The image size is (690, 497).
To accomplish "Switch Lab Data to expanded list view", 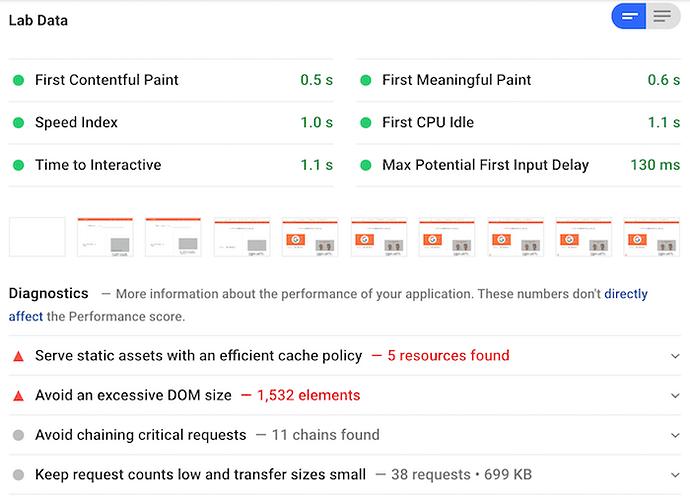I will [x=662, y=16].
